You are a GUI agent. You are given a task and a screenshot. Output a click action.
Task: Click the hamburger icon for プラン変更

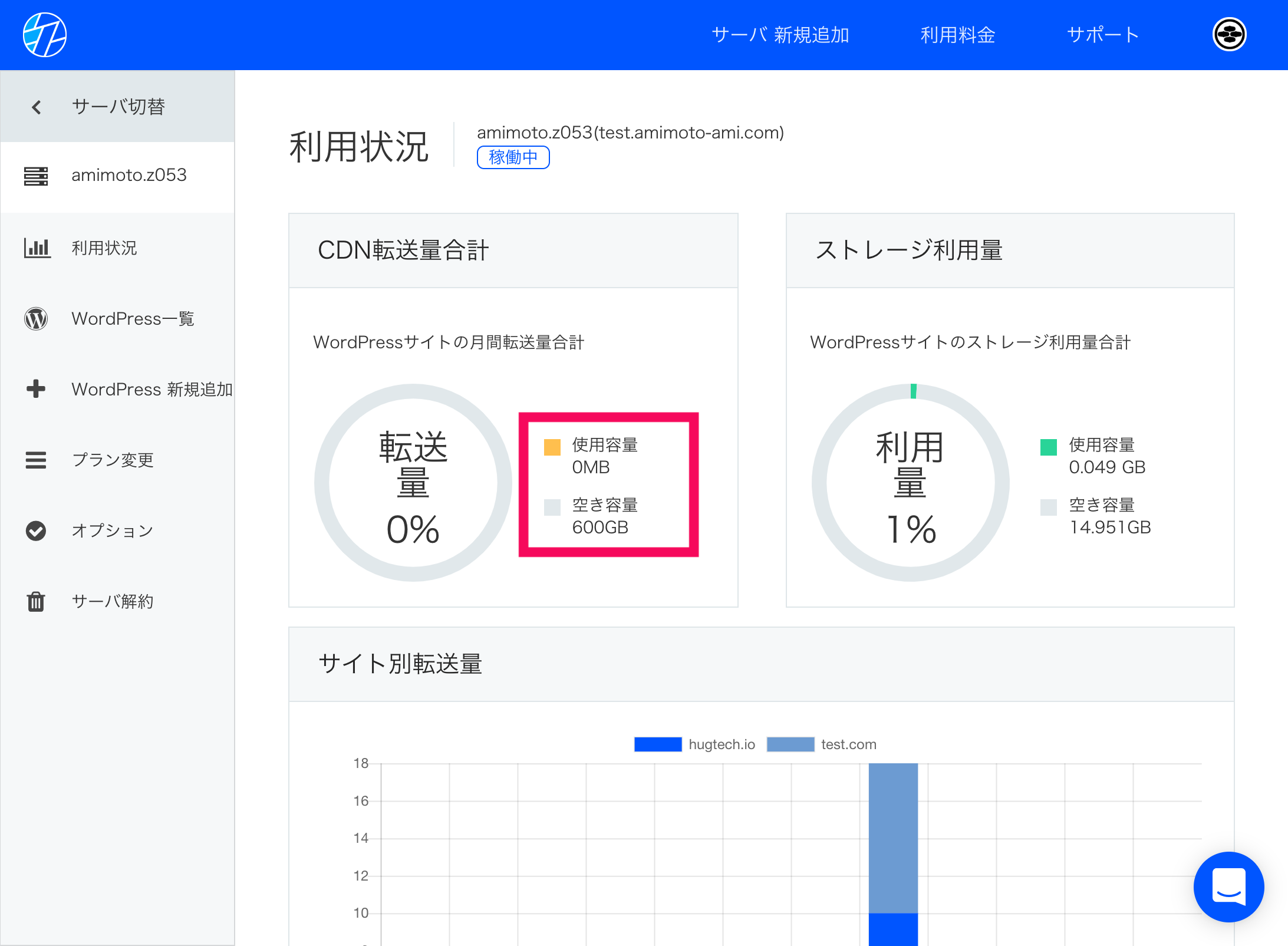36,460
